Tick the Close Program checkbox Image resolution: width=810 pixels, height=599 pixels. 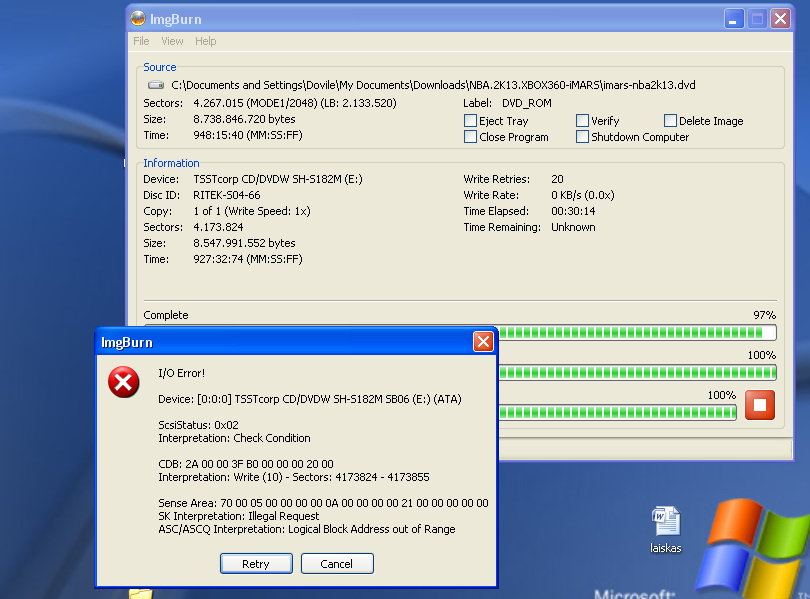470,136
